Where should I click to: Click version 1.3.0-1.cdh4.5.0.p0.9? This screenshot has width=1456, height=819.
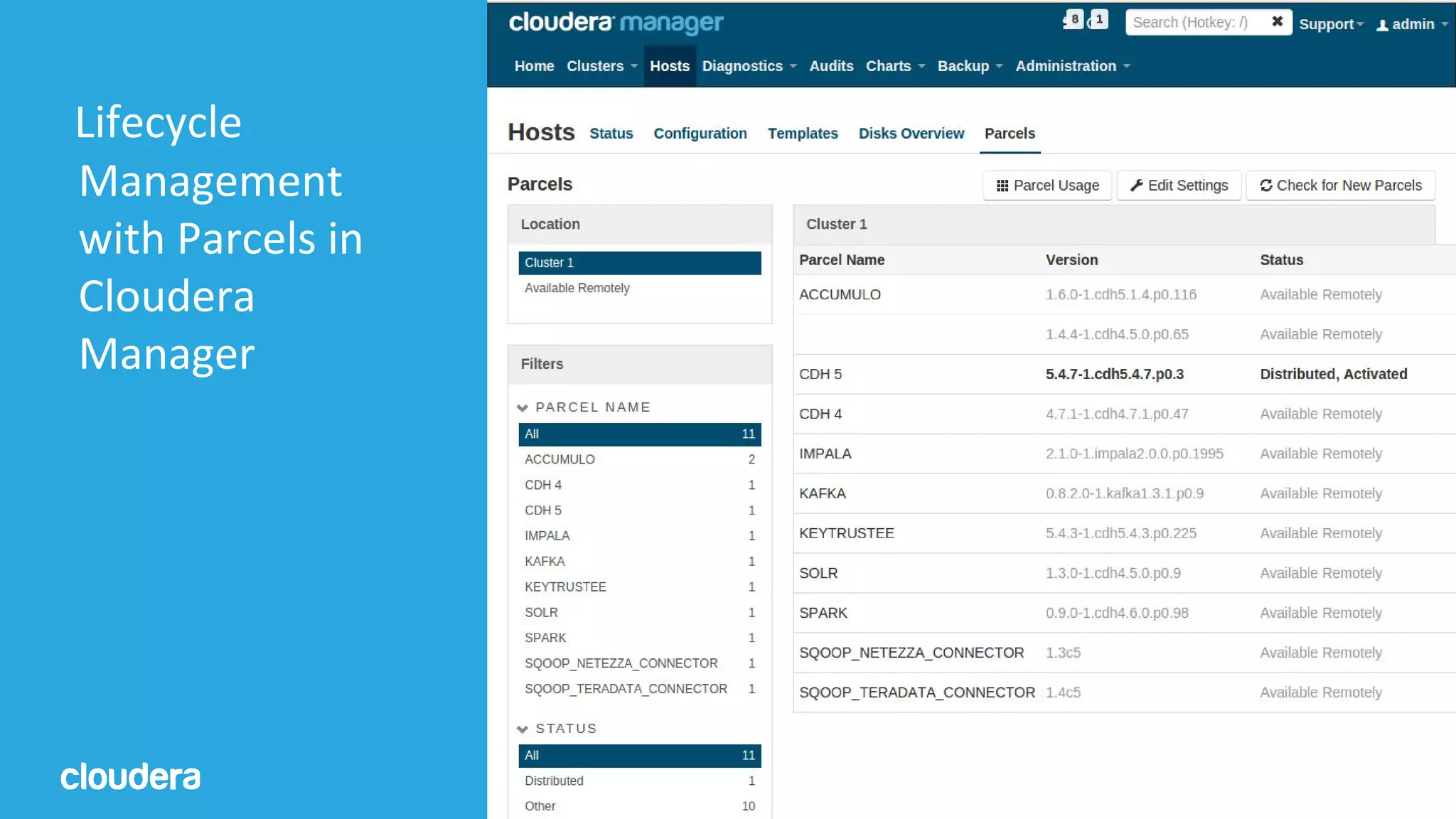tap(1113, 574)
